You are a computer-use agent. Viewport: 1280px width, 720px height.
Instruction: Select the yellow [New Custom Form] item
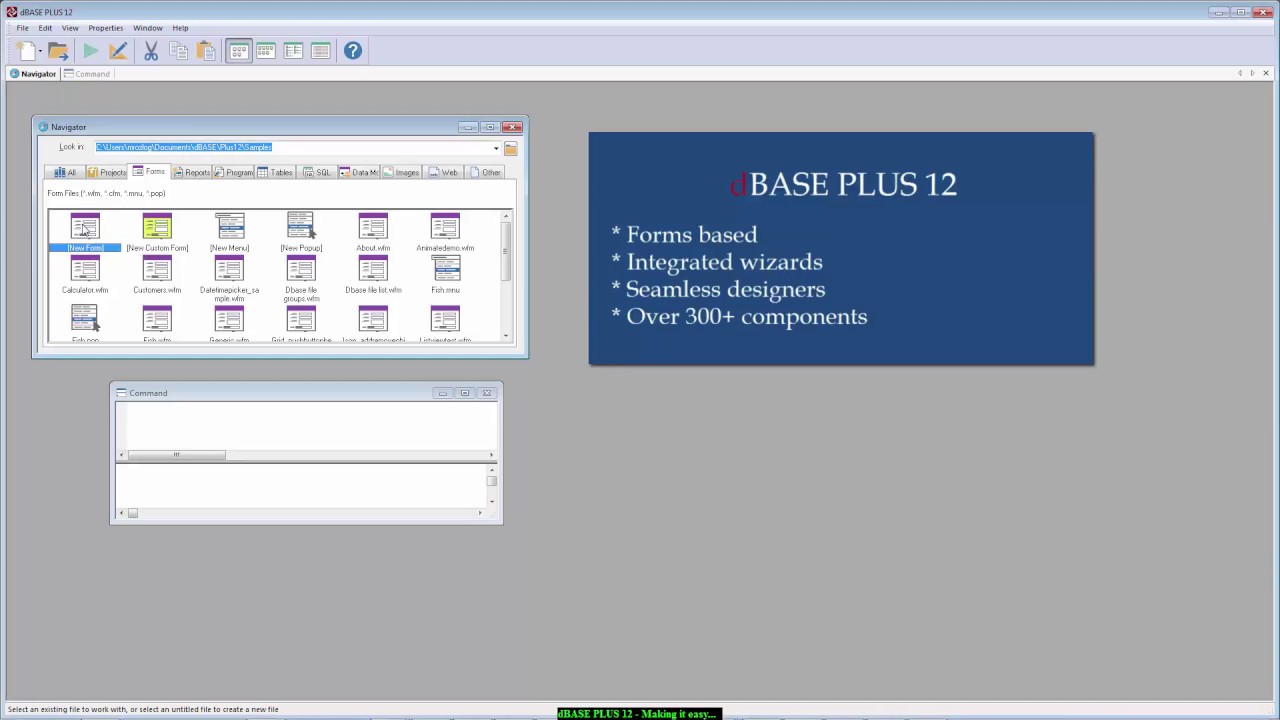pos(157,233)
